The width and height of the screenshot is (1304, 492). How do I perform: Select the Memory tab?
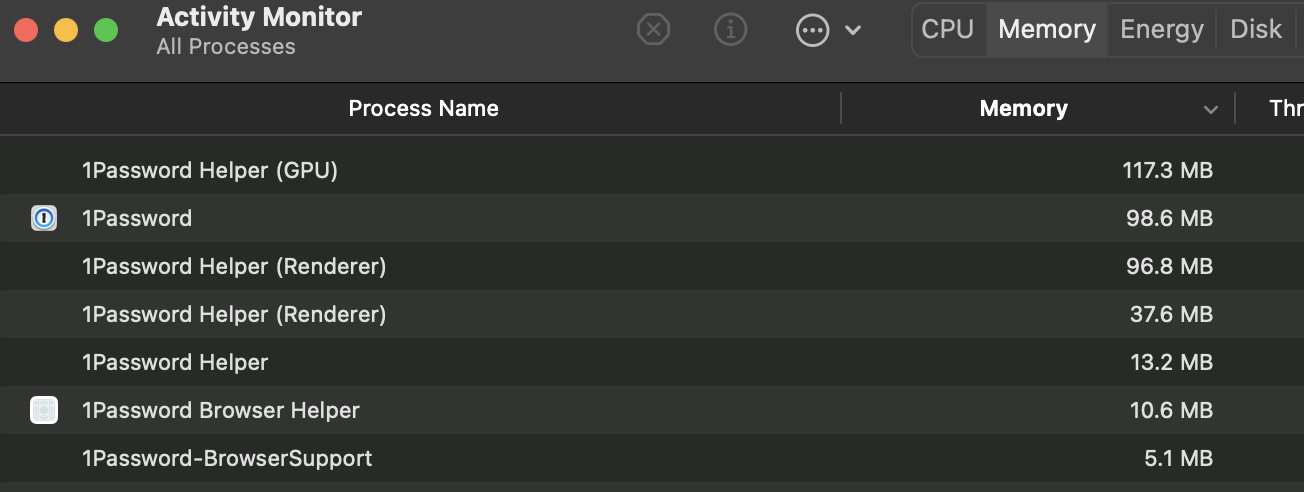click(x=1047, y=30)
